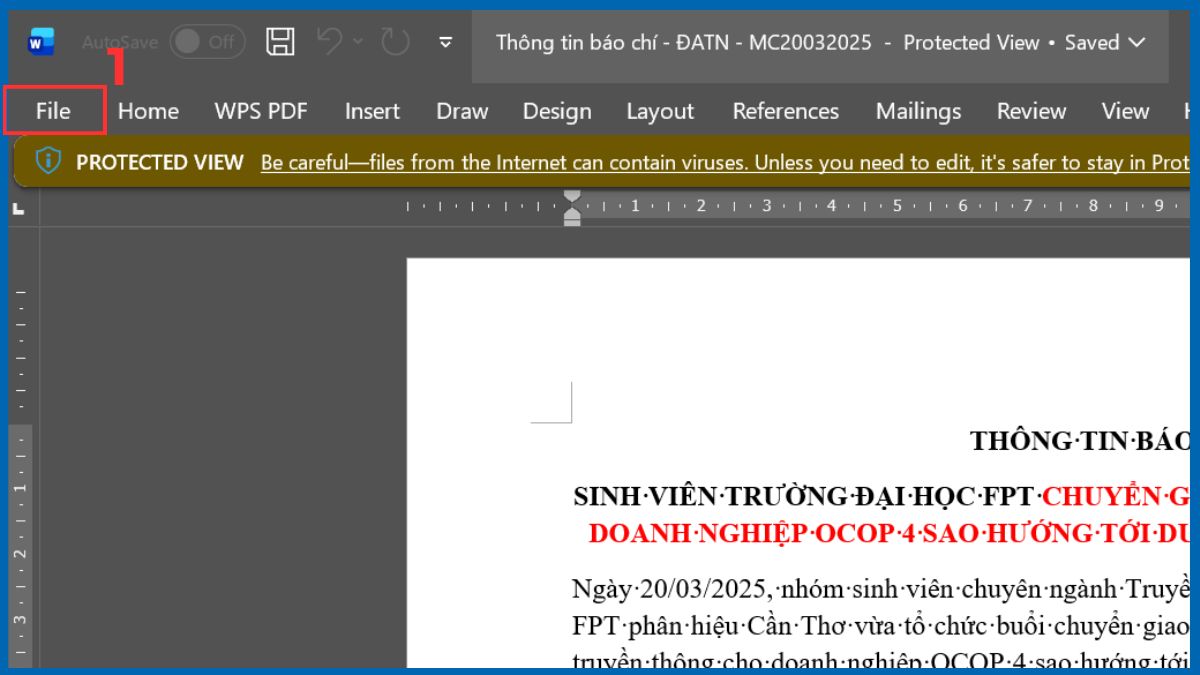Switch to the Insert tab
This screenshot has width=1200, height=675.
371,111
